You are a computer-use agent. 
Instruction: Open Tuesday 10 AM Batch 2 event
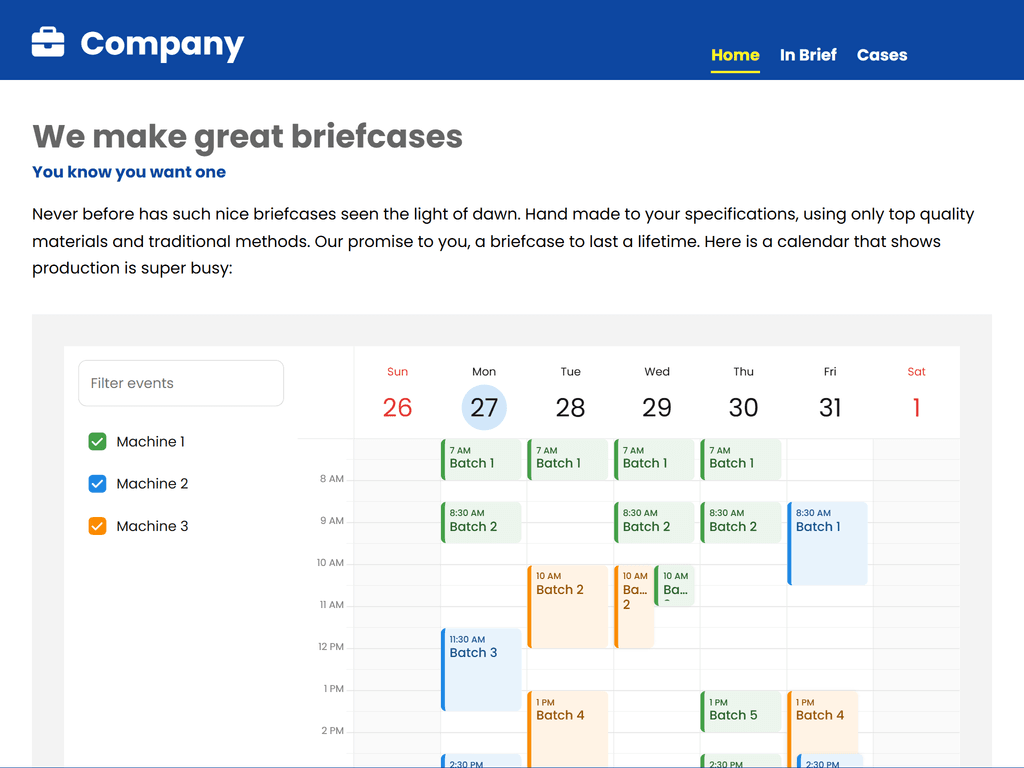coord(568,606)
